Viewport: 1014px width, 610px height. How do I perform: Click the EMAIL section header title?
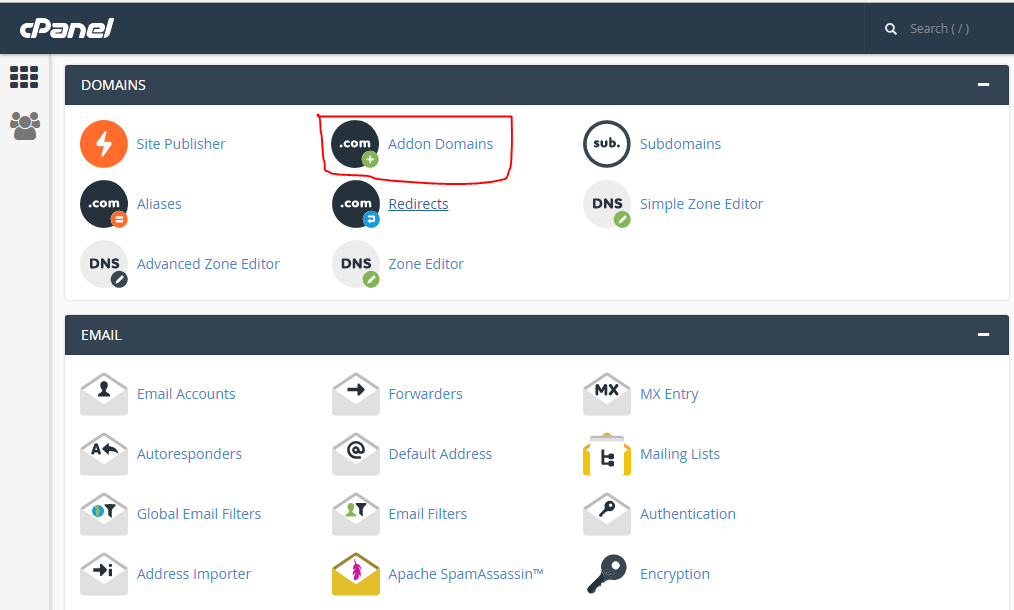[101, 335]
